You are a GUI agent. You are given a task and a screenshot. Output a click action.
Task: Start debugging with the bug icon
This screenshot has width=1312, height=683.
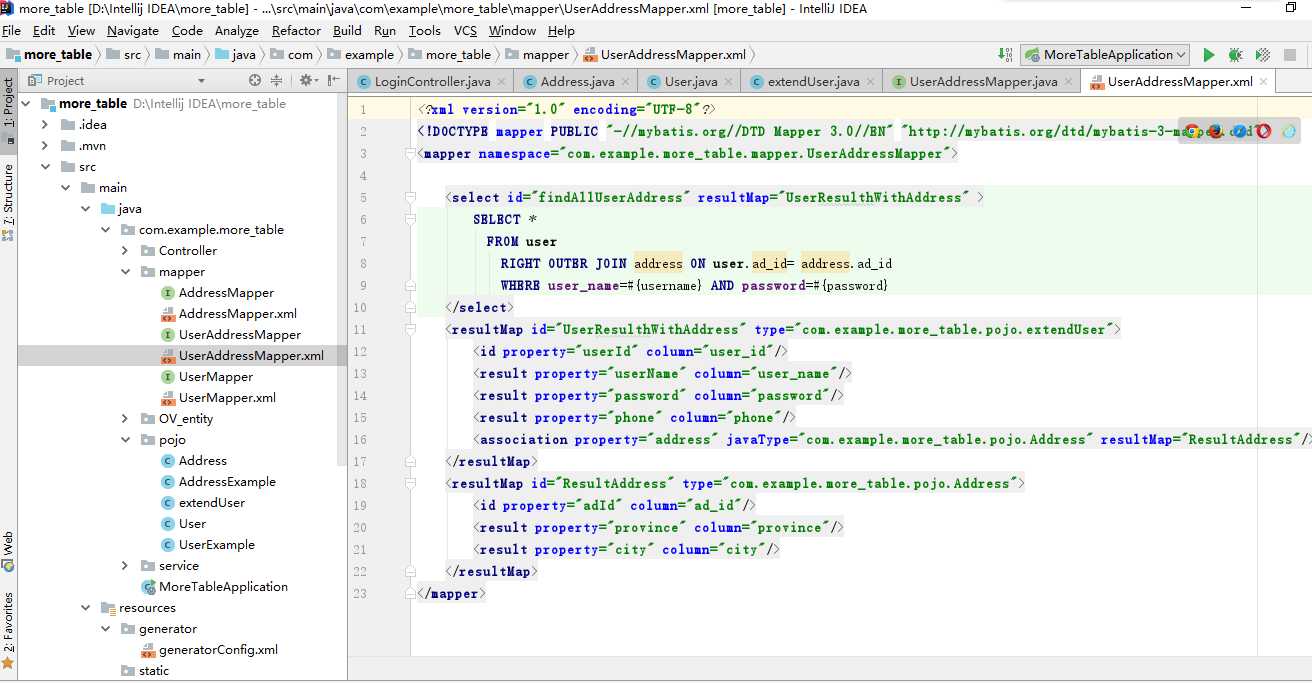pyautogui.click(x=1236, y=55)
